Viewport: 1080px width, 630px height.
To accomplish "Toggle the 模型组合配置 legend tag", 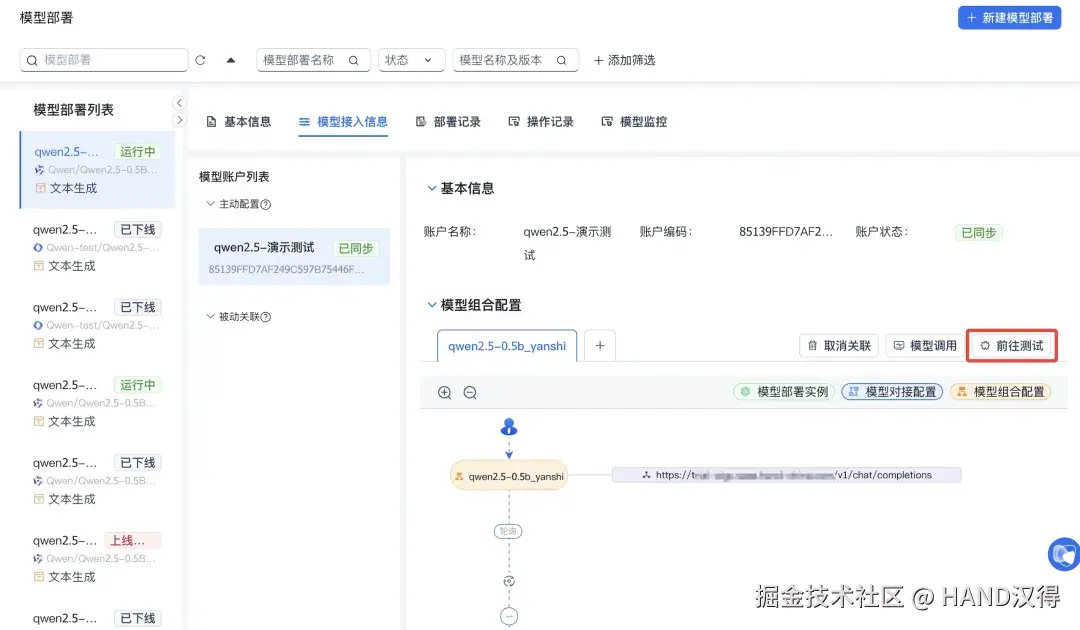I will click(x=1000, y=392).
